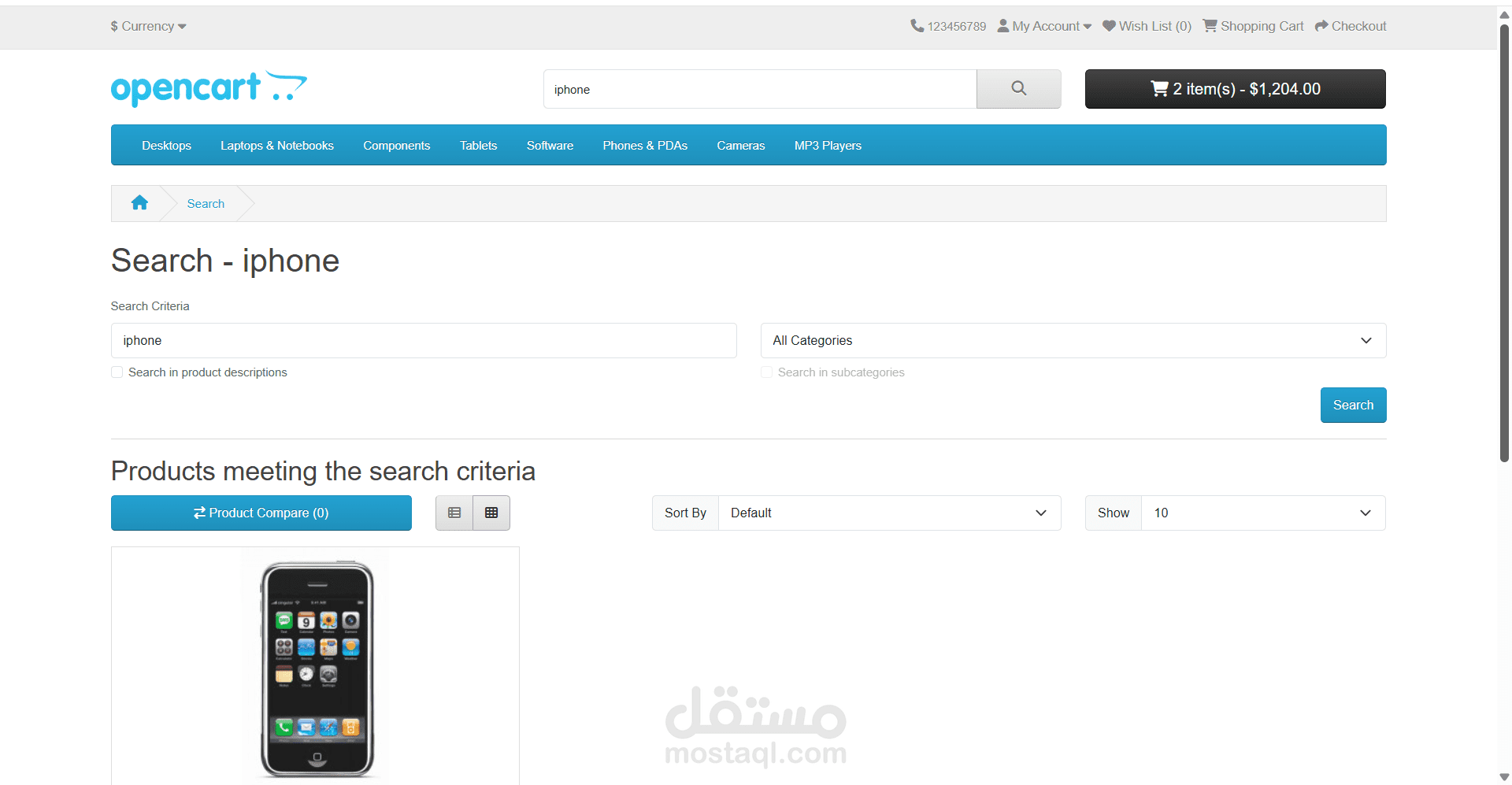1512x785 pixels.
Task: Open the MP3 Players menu
Action: click(x=828, y=146)
